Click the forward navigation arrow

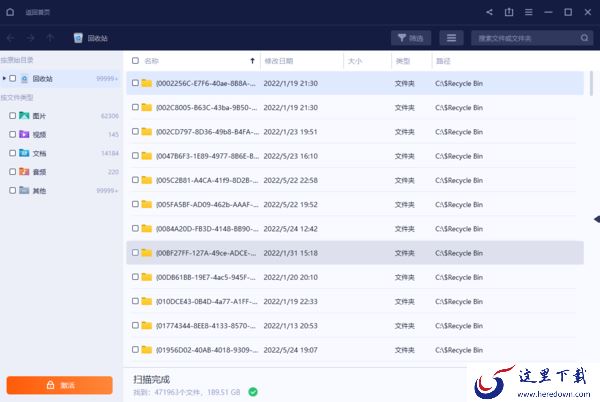(x=31, y=38)
